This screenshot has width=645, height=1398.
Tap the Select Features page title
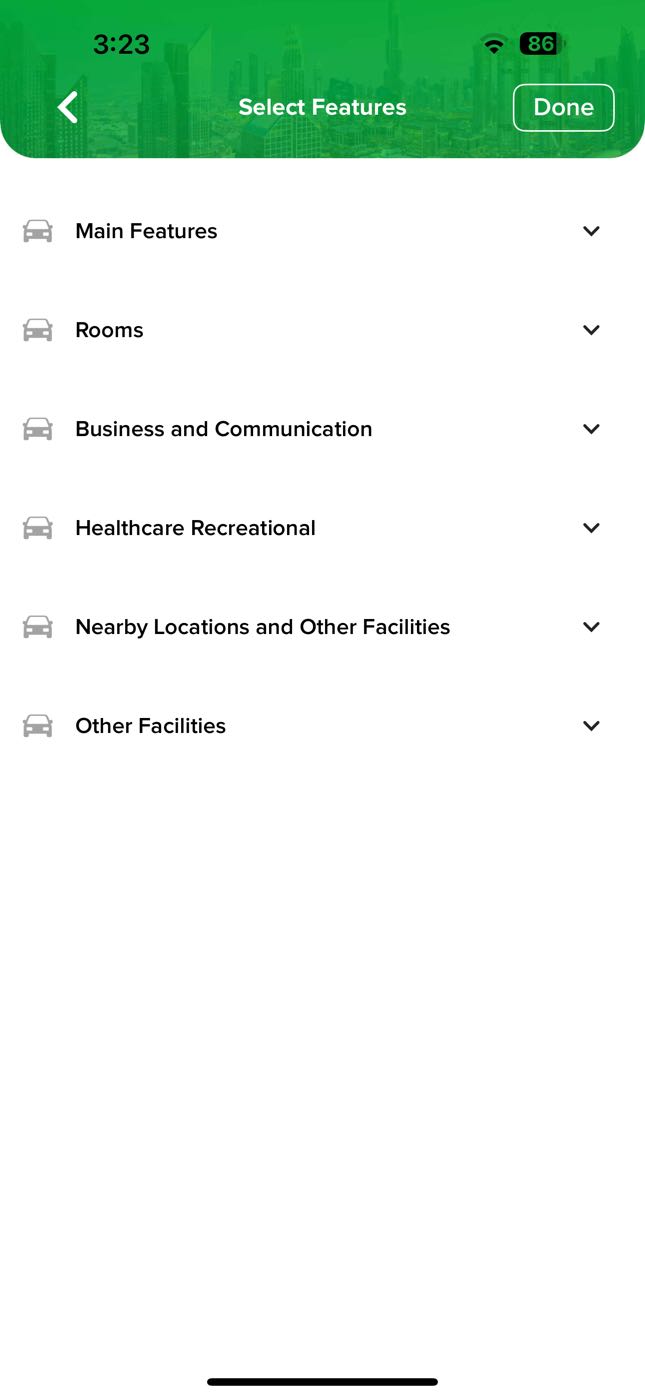(322, 107)
